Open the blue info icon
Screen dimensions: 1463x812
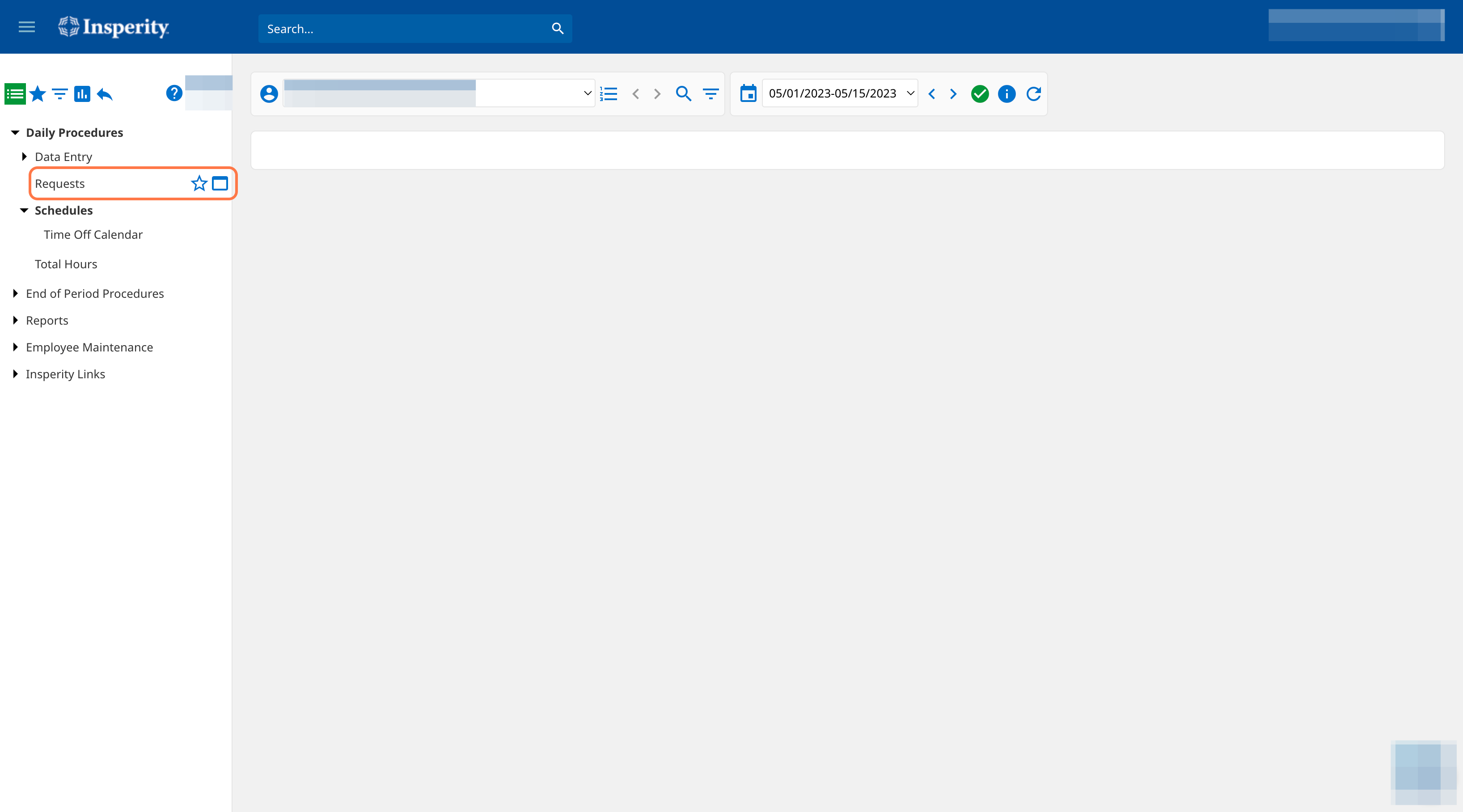click(x=1006, y=94)
